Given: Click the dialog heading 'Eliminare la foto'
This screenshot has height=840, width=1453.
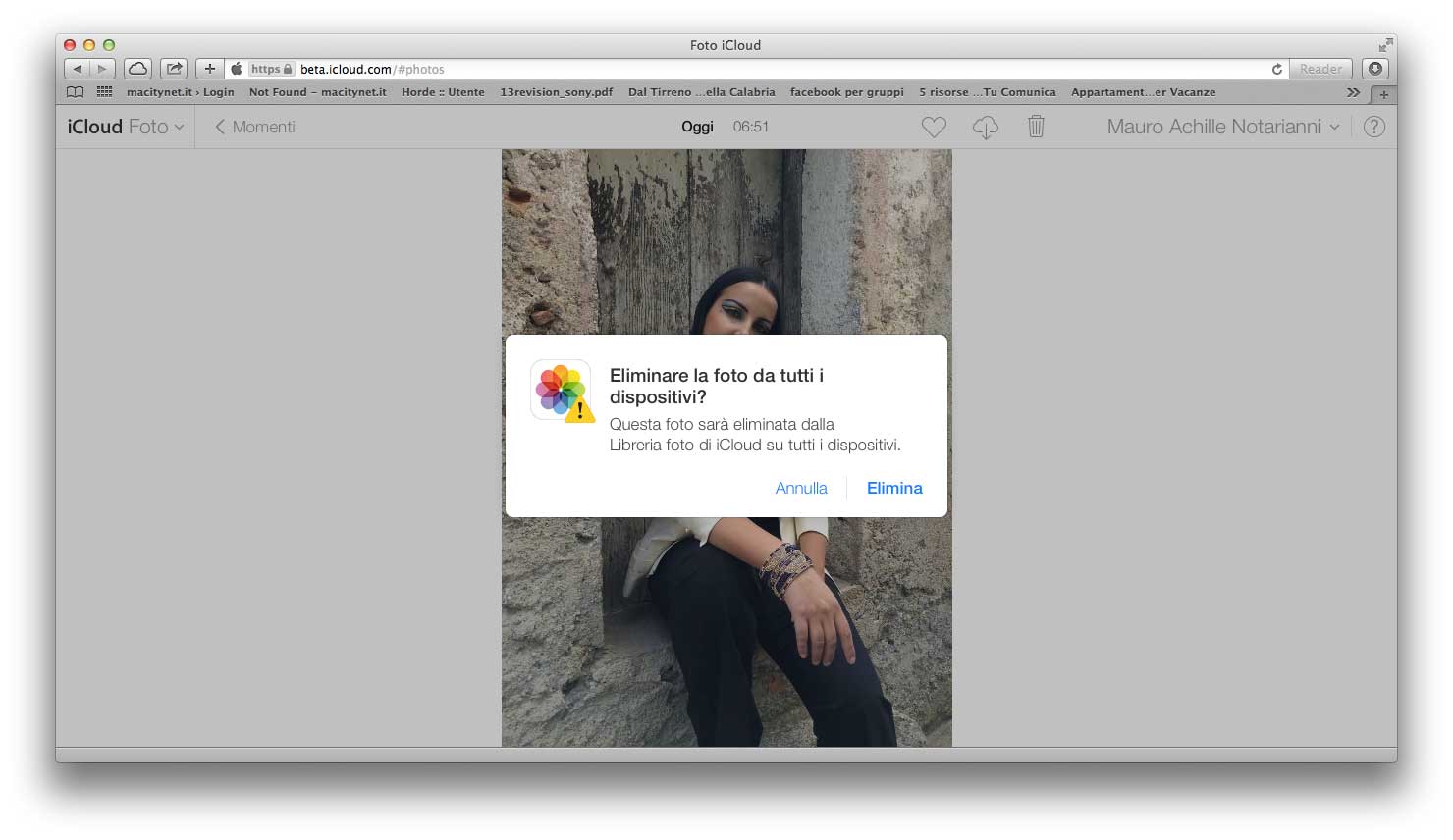Looking at the screenshot, I should point(717,386).
